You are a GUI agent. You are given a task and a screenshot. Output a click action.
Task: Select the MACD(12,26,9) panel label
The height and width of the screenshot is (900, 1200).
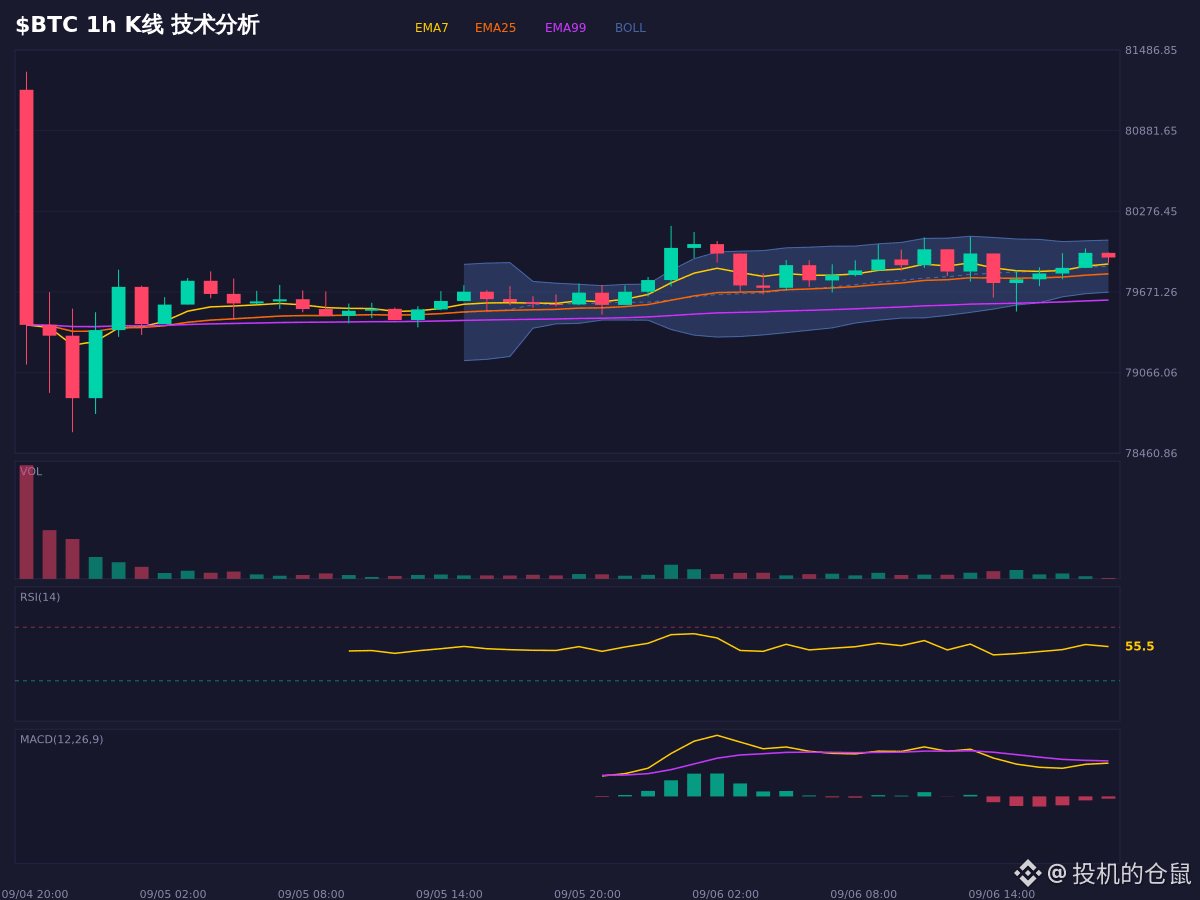click(61, 740)
